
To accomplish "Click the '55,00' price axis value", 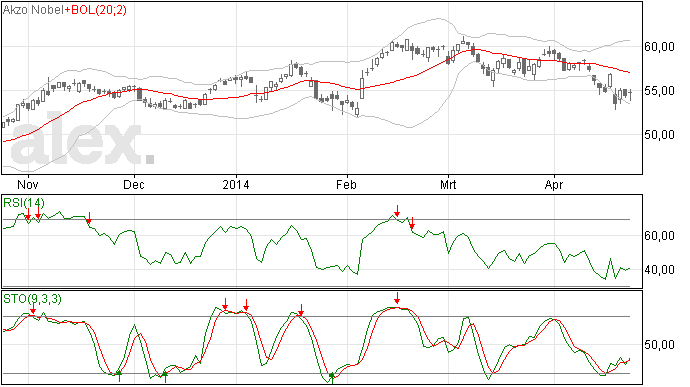I will (x=659, y=91).
